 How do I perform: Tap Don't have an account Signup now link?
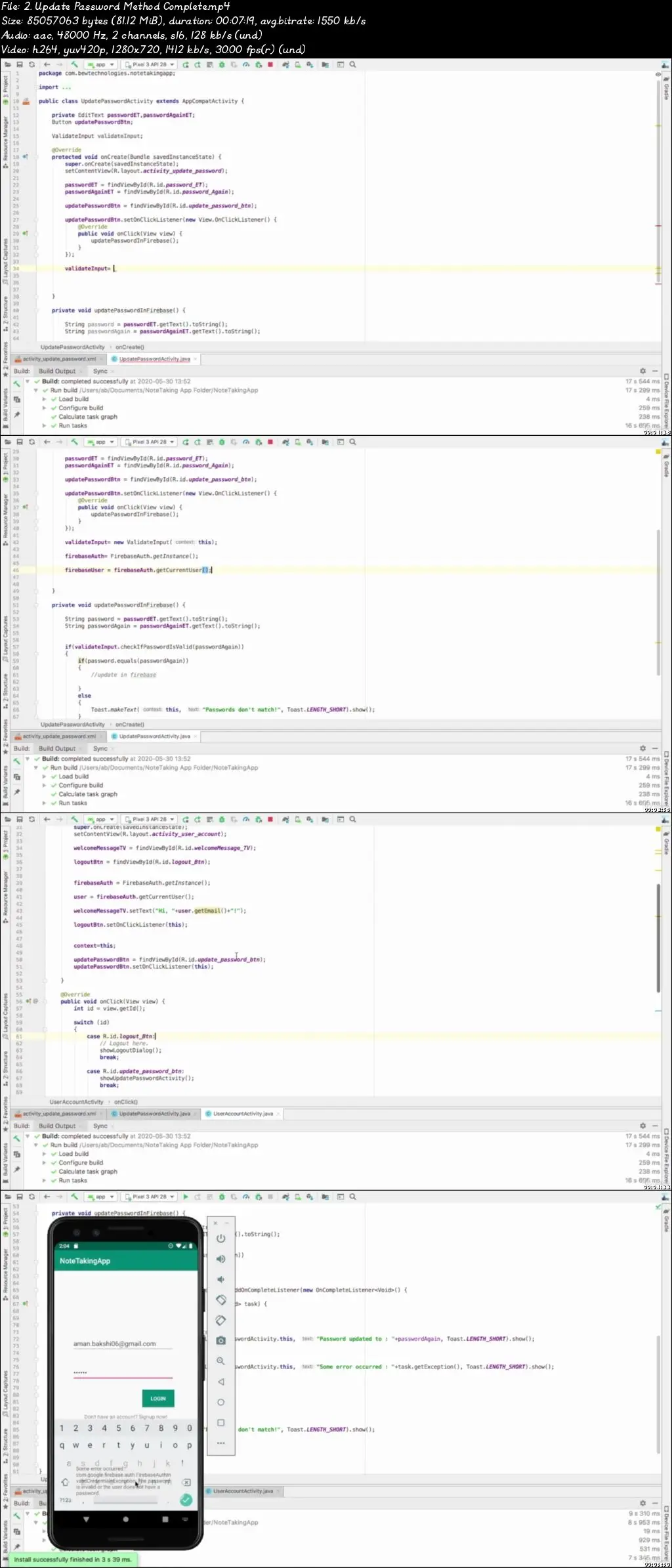coord(125,1417)
